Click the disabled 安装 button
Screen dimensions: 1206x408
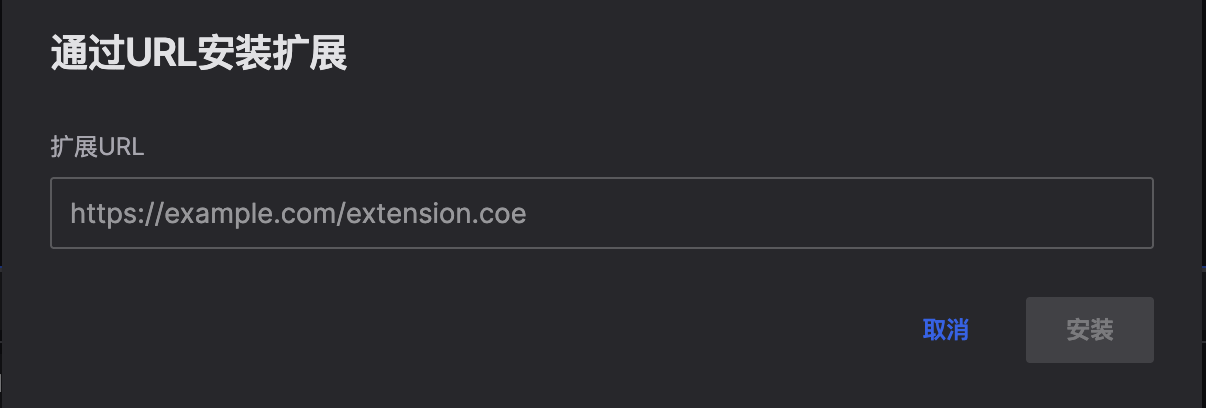pyautogui.click(x=1089, y=330)
